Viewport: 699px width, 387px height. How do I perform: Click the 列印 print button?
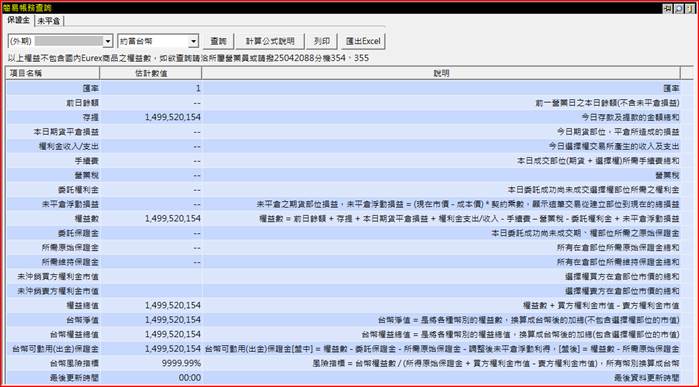[322, 41]
